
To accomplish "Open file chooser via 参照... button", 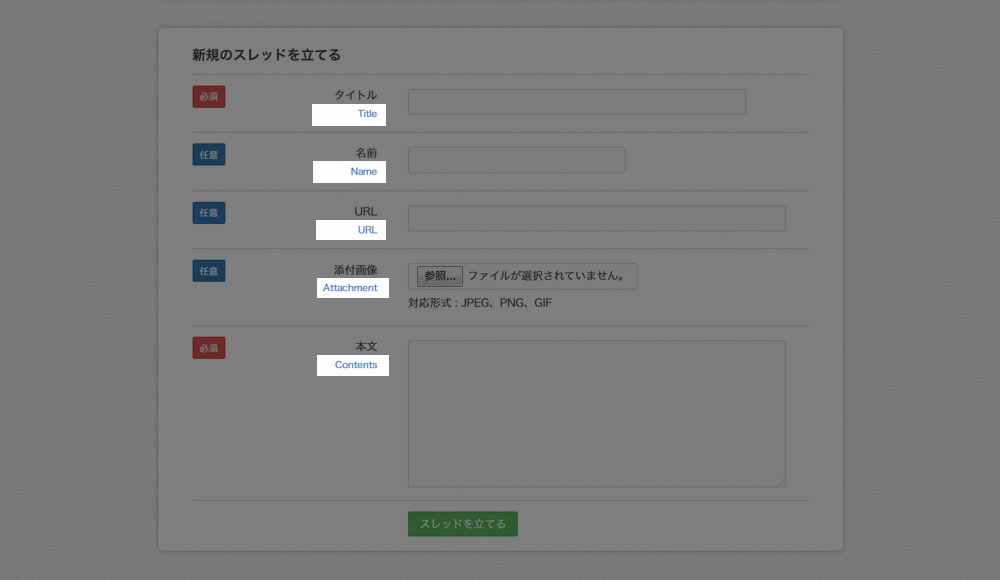I will tap(439, 276).
